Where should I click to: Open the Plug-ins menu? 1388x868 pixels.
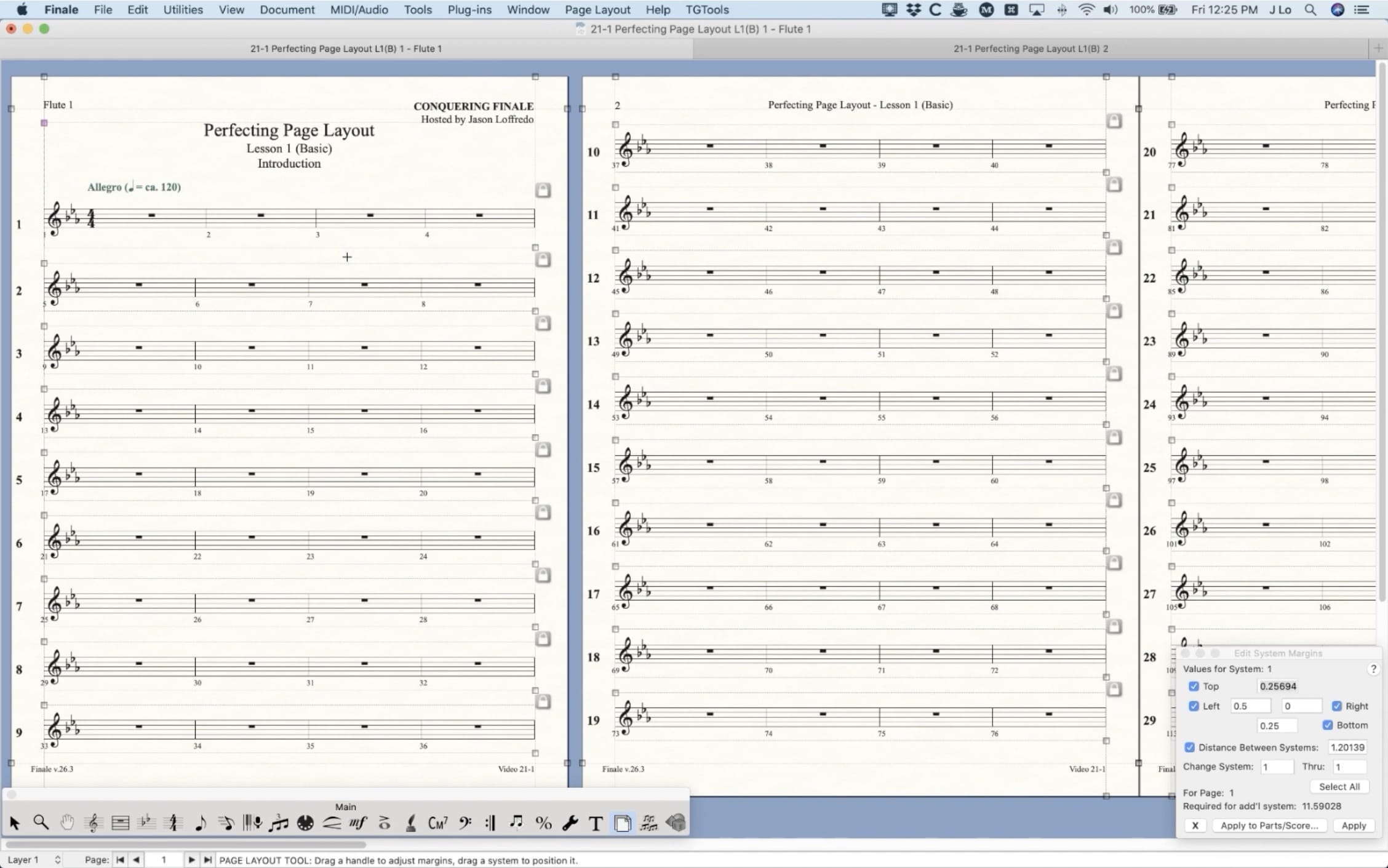(x=469, y=9)
